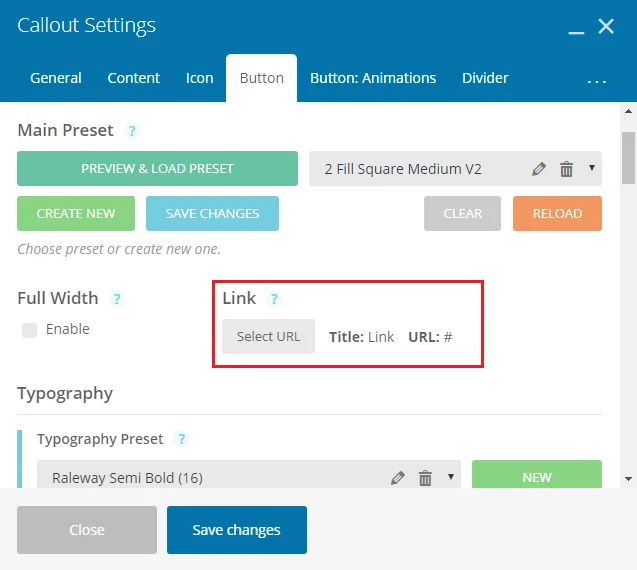Open help tooltip next to Main Preset
The width and height of the screenshot is (637, 570).
132,131
